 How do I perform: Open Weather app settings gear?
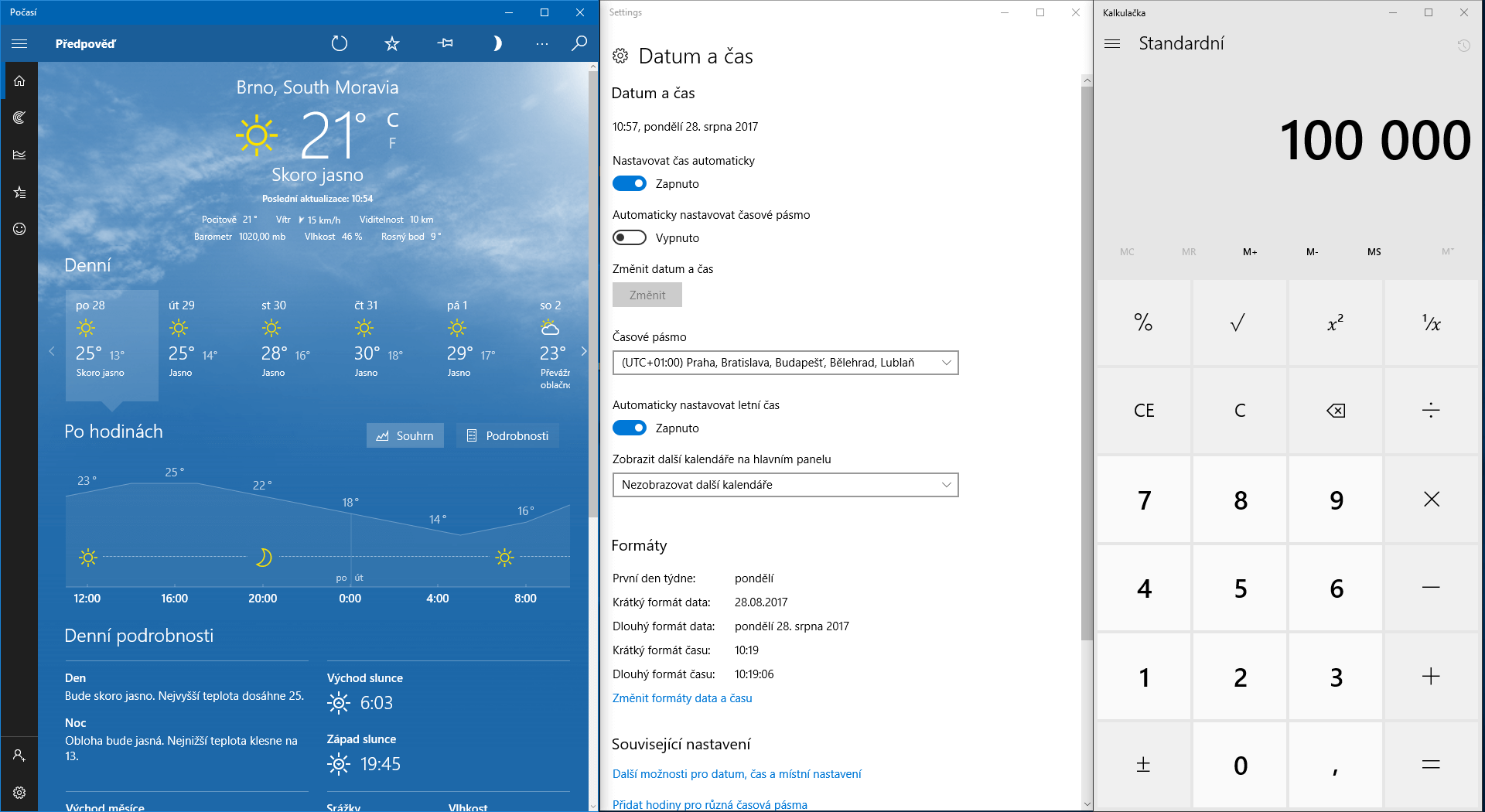coord(19,792)
